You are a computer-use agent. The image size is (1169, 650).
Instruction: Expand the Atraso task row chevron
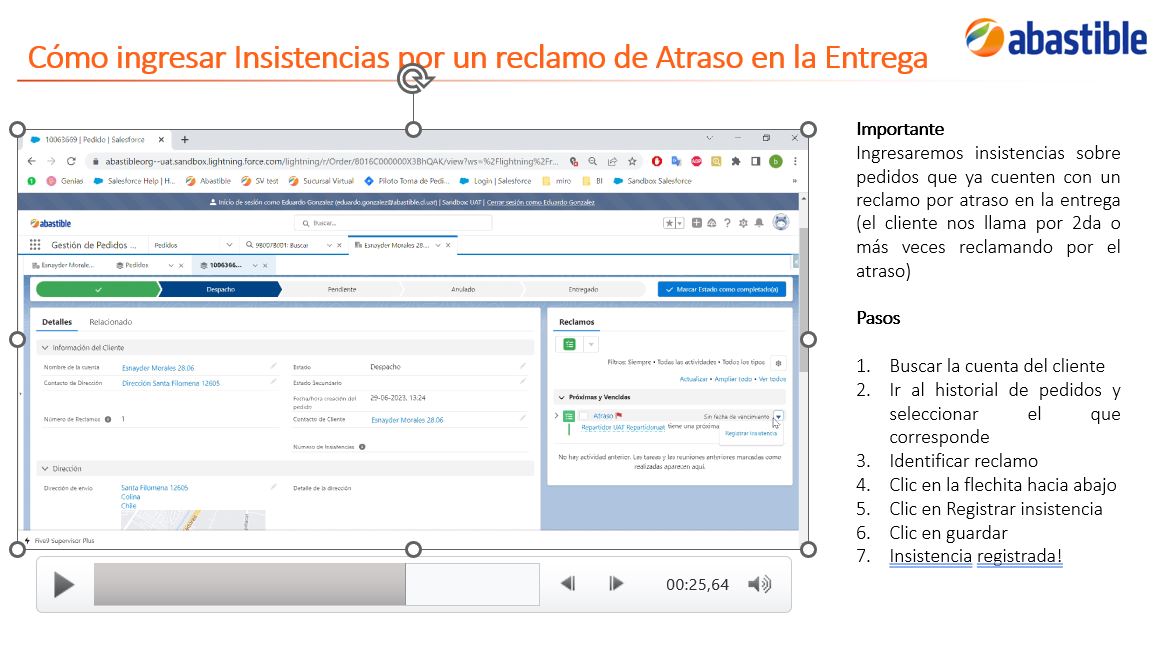coord(557,416)
